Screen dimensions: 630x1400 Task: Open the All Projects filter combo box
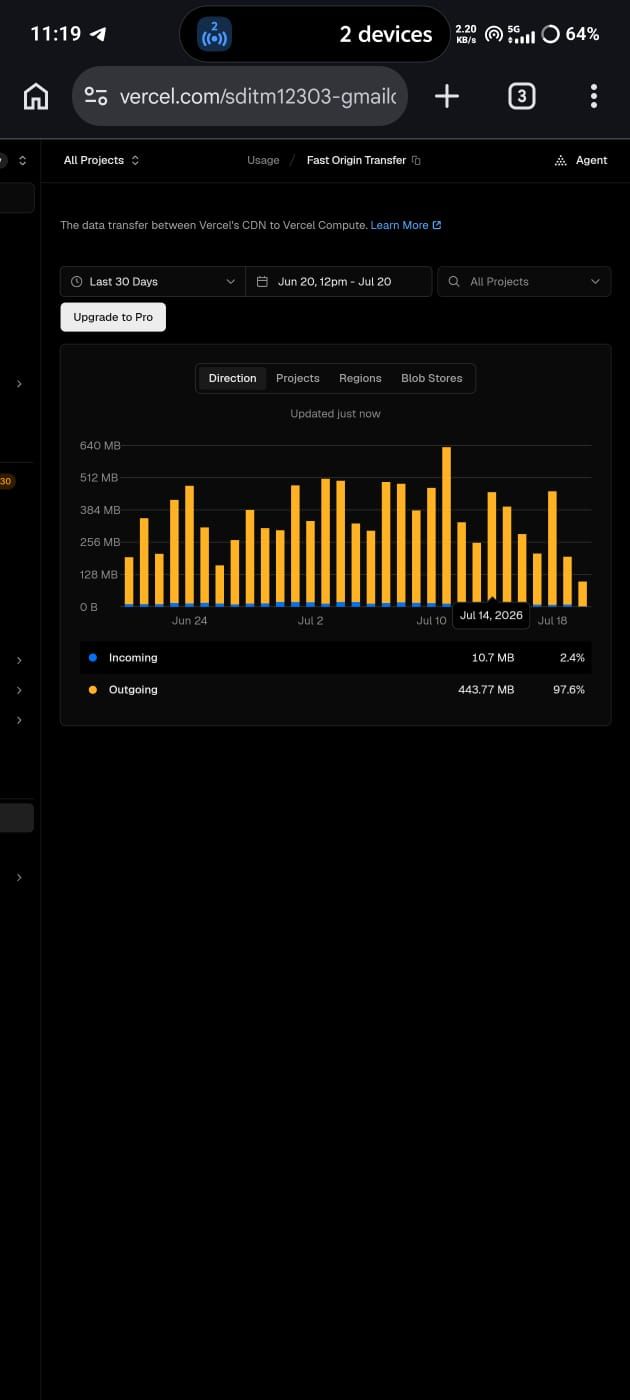[524, 282]
